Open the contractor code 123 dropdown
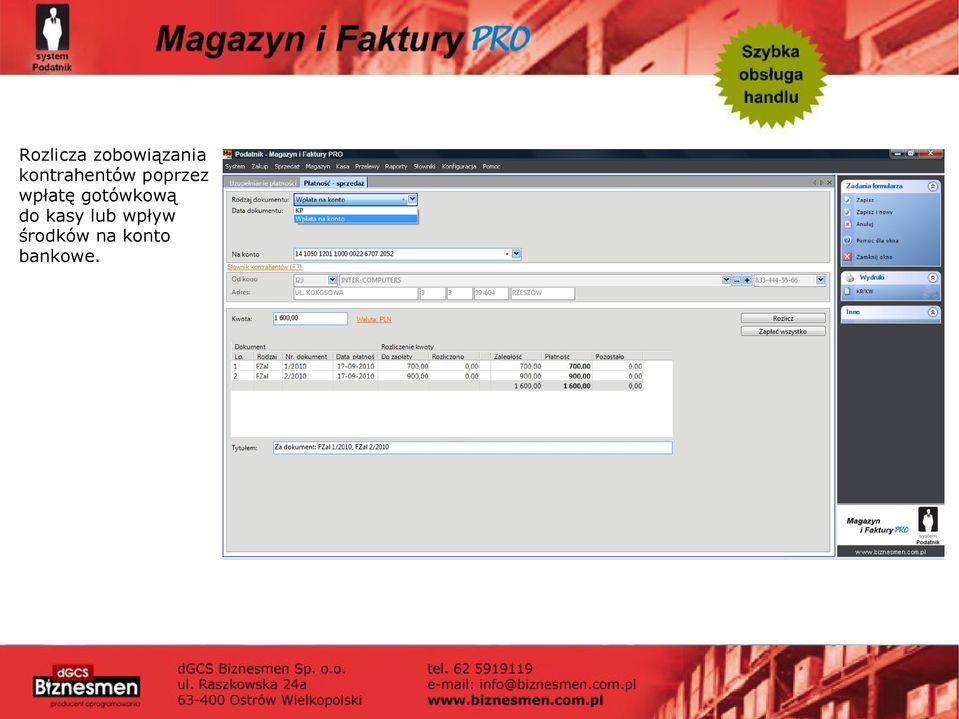Screen dimensions: 959x719 coord(332,280)
